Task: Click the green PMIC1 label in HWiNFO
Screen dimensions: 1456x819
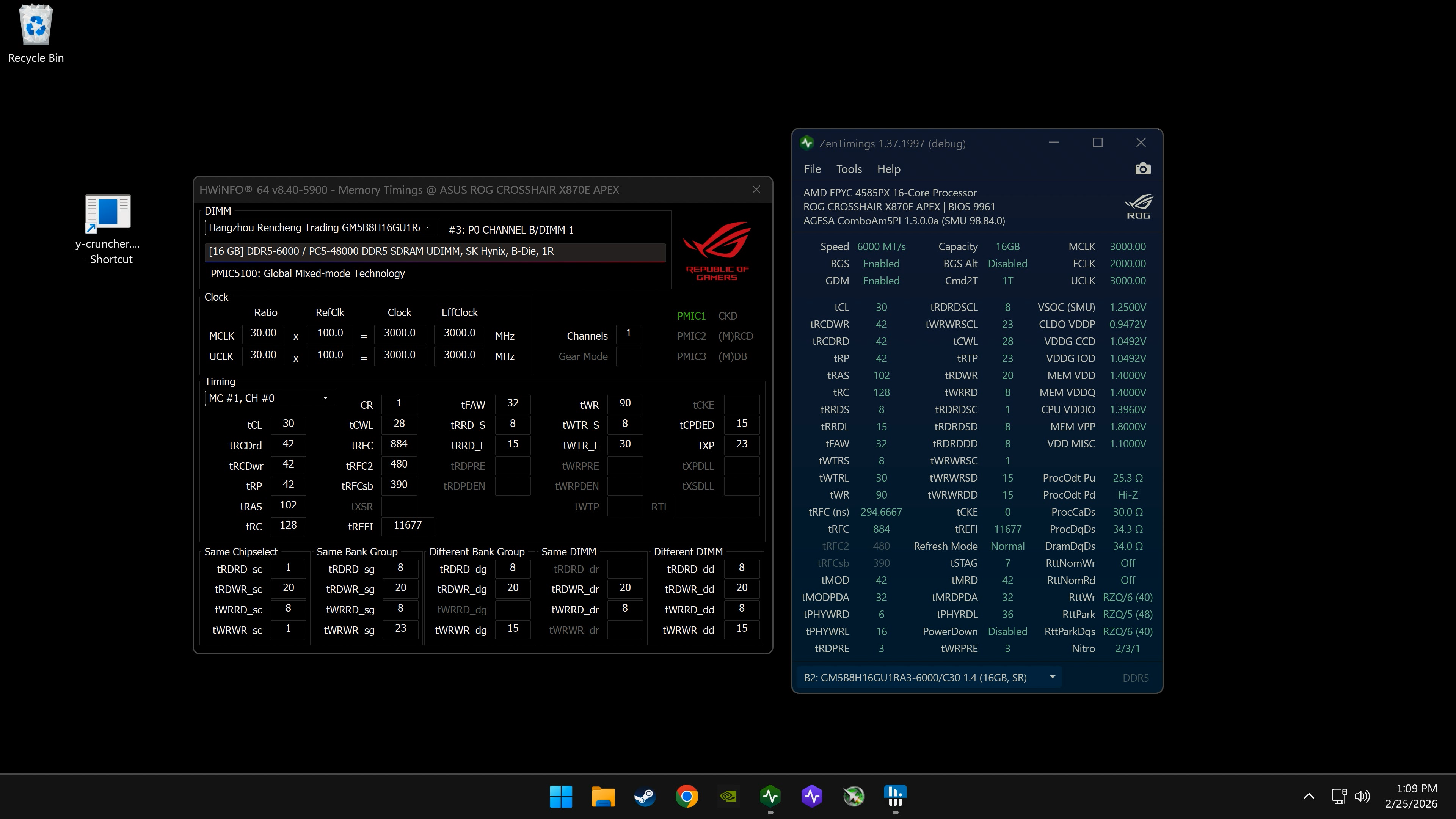Action: (691, 316)
